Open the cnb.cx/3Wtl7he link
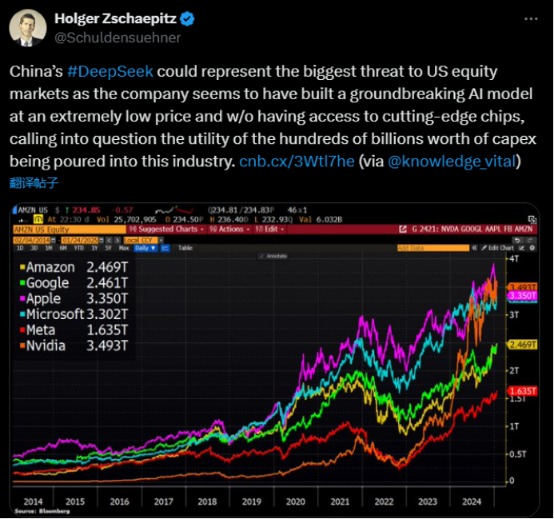 coord(297,161)
